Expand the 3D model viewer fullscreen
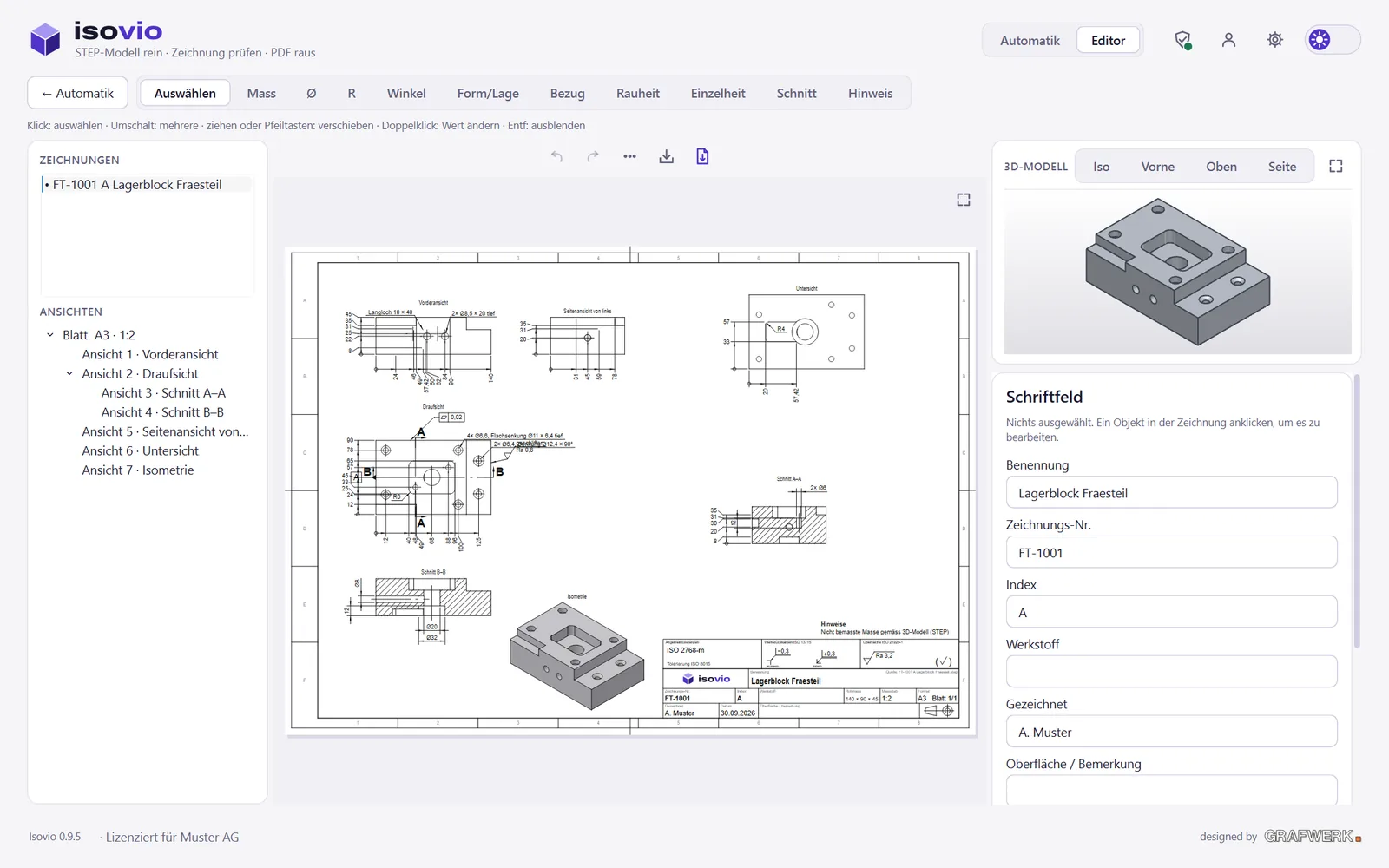1389x868 pixels. (1336, 166)
